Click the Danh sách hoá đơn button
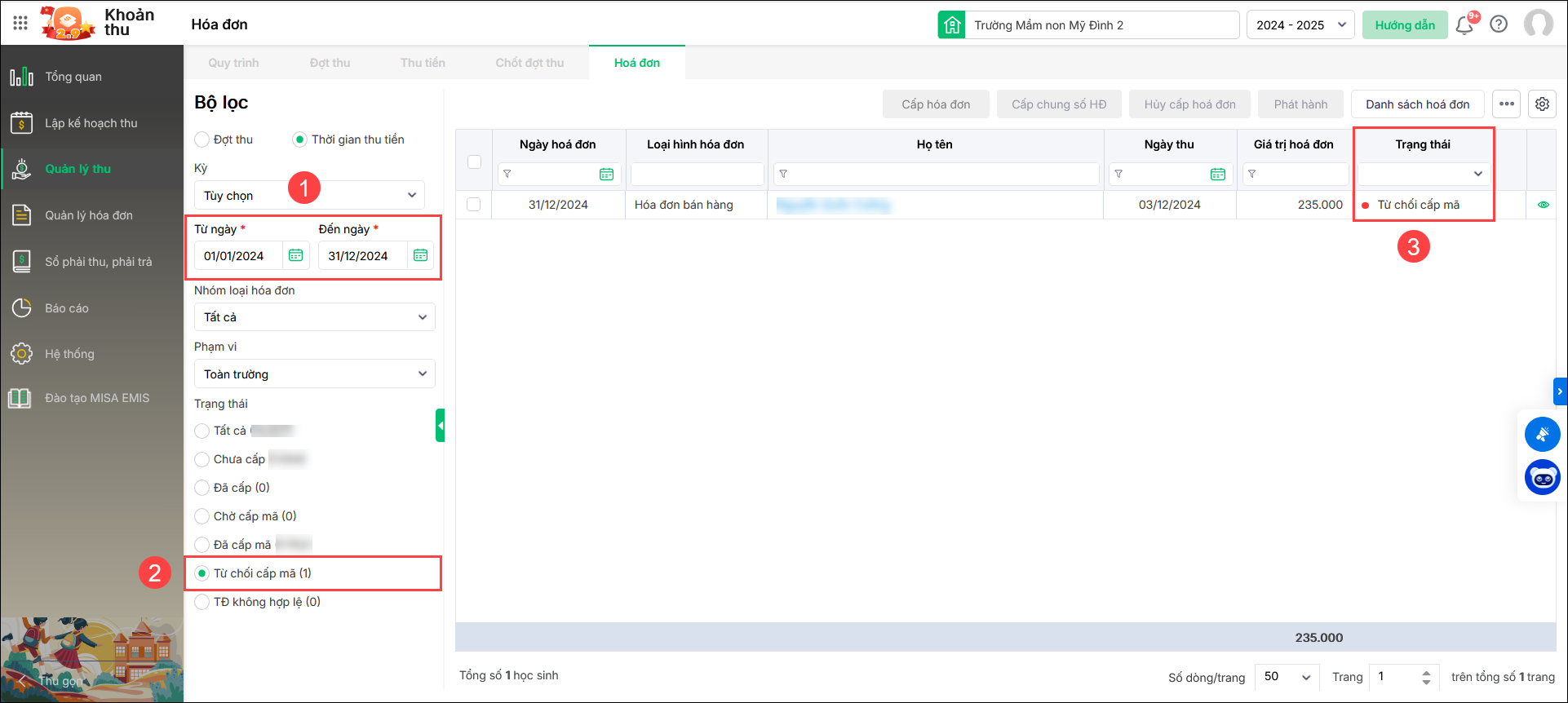Image resolution: width=1568 pixels, height=703 pixels. point(1417,104)
